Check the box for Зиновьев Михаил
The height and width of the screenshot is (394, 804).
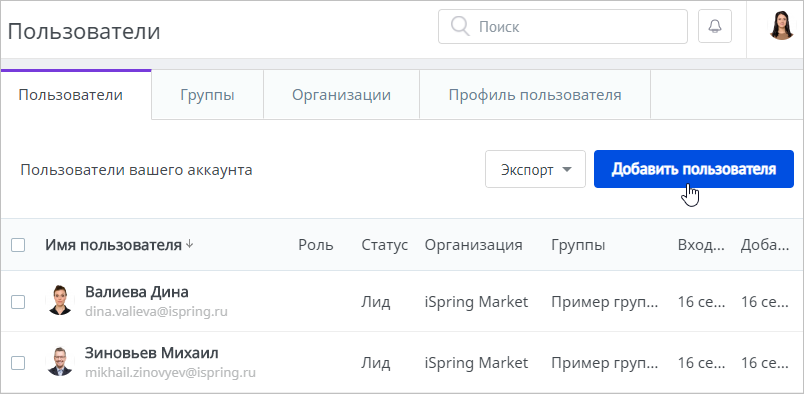[x=18, y=363]
